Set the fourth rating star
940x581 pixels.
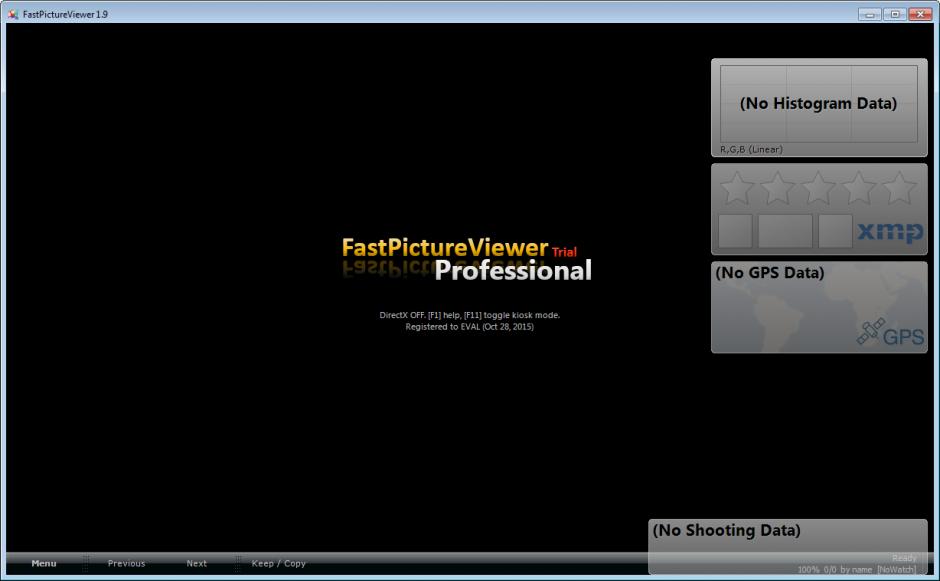coord(858,188)
